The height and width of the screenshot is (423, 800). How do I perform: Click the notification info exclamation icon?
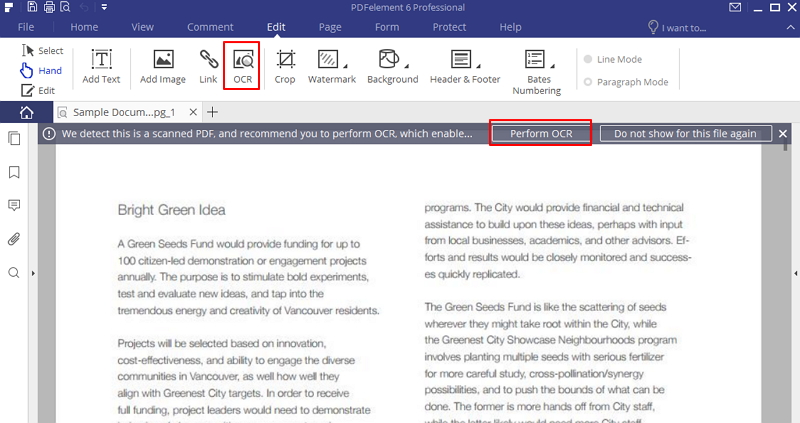click(49, 134)
